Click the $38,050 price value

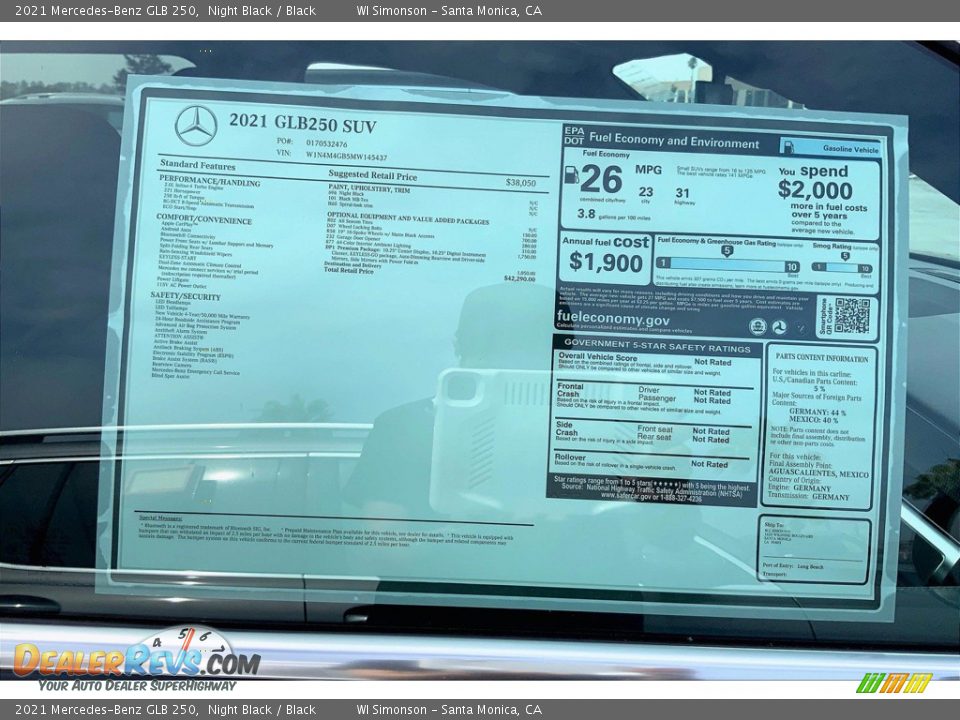tap(520, 182)
